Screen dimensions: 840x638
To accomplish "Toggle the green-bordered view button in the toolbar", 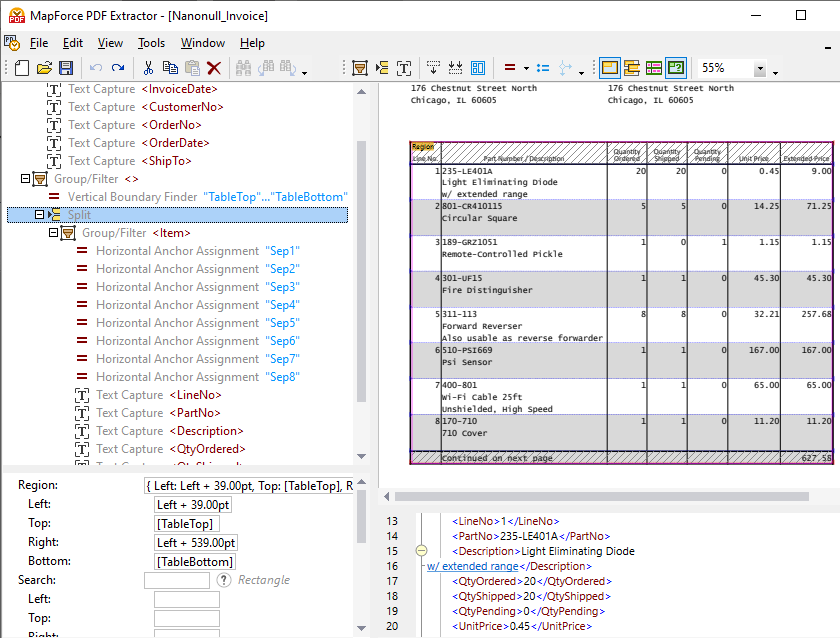I will click(x=676, y=68).
